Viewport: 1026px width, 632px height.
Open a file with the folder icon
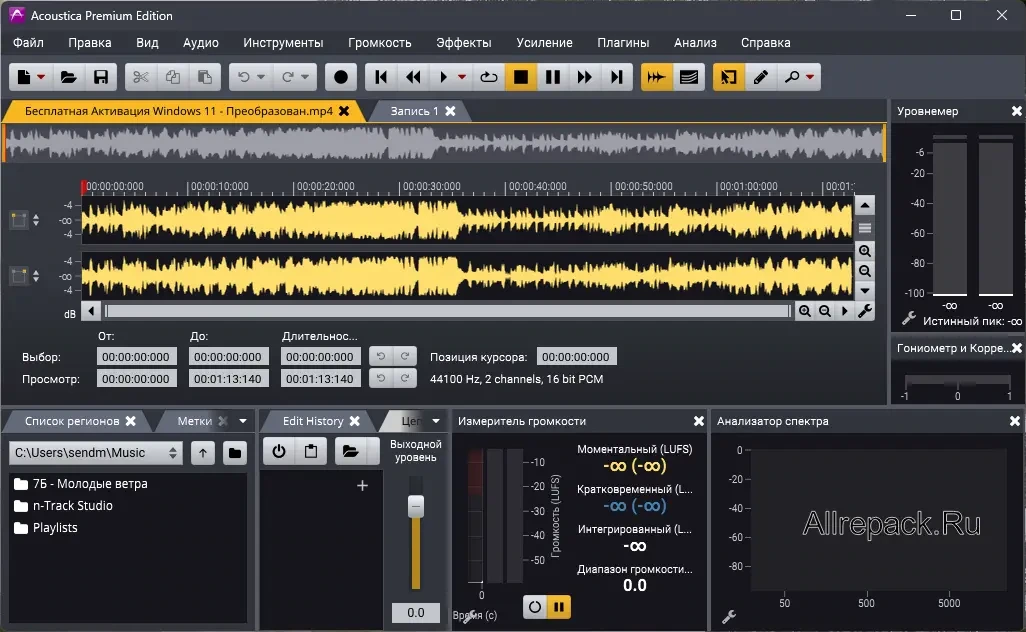[x=69, y=77]
